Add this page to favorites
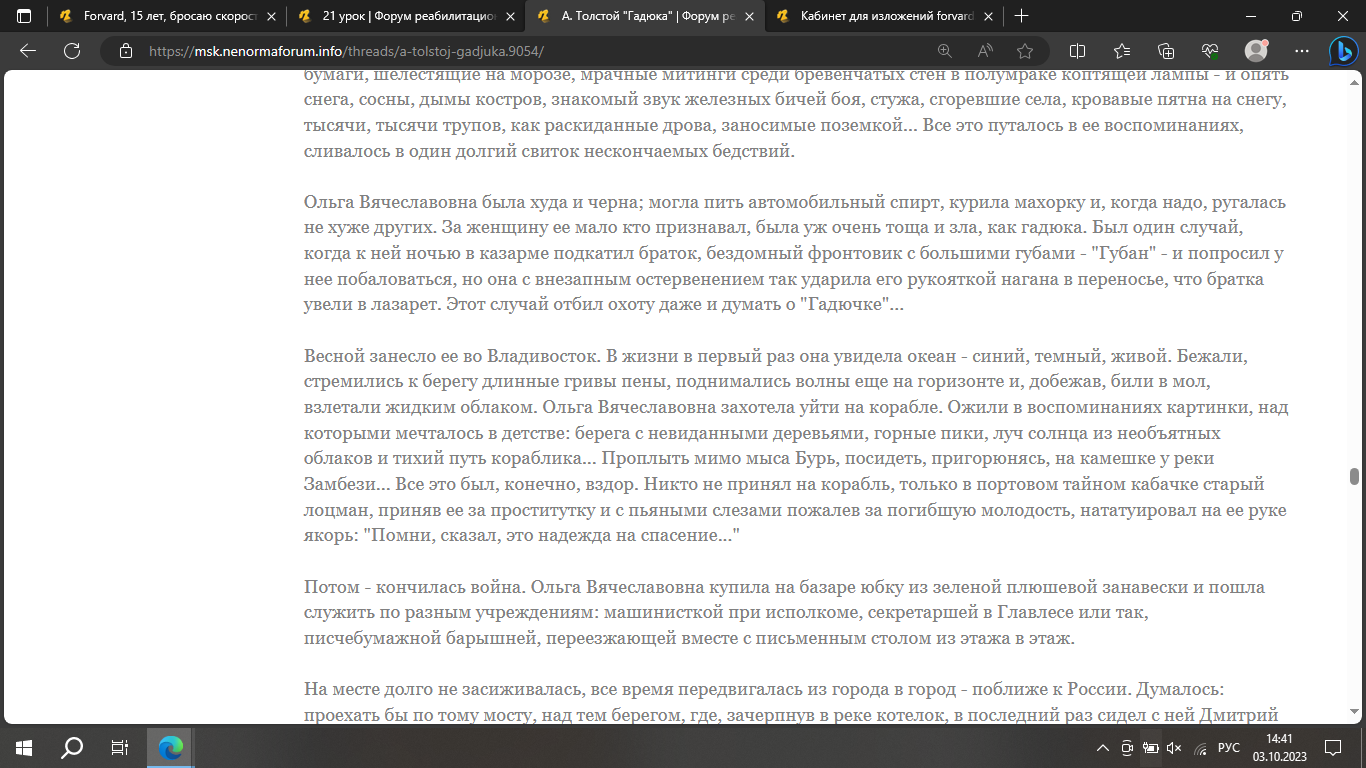This screenshot has height=768, width=1366. click(1025, 51)
